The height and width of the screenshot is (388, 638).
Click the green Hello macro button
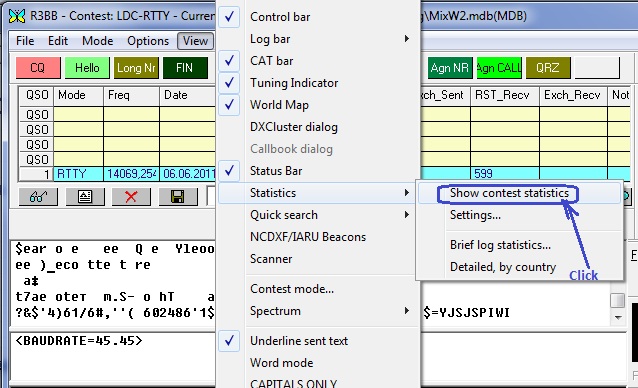coord(87,68)
